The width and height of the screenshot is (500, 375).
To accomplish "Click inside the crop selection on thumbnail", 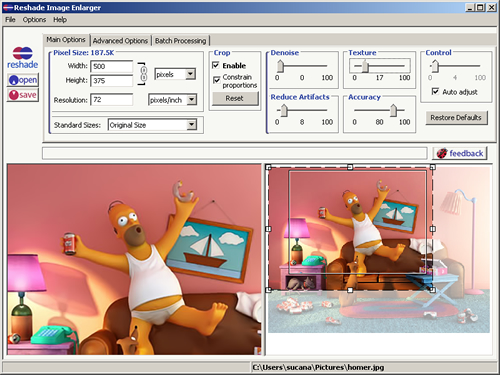I will coord(350,229).
